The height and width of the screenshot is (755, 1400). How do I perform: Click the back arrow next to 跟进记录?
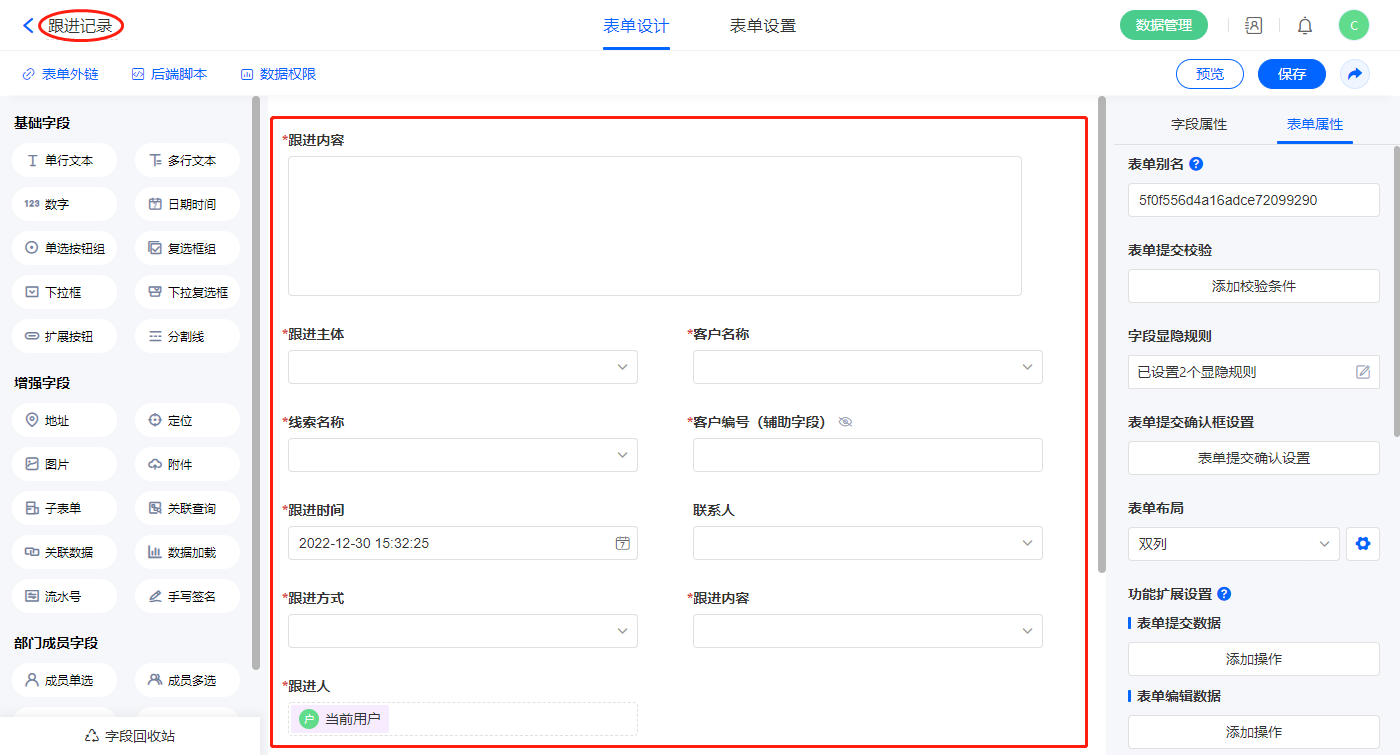[28, 26]
